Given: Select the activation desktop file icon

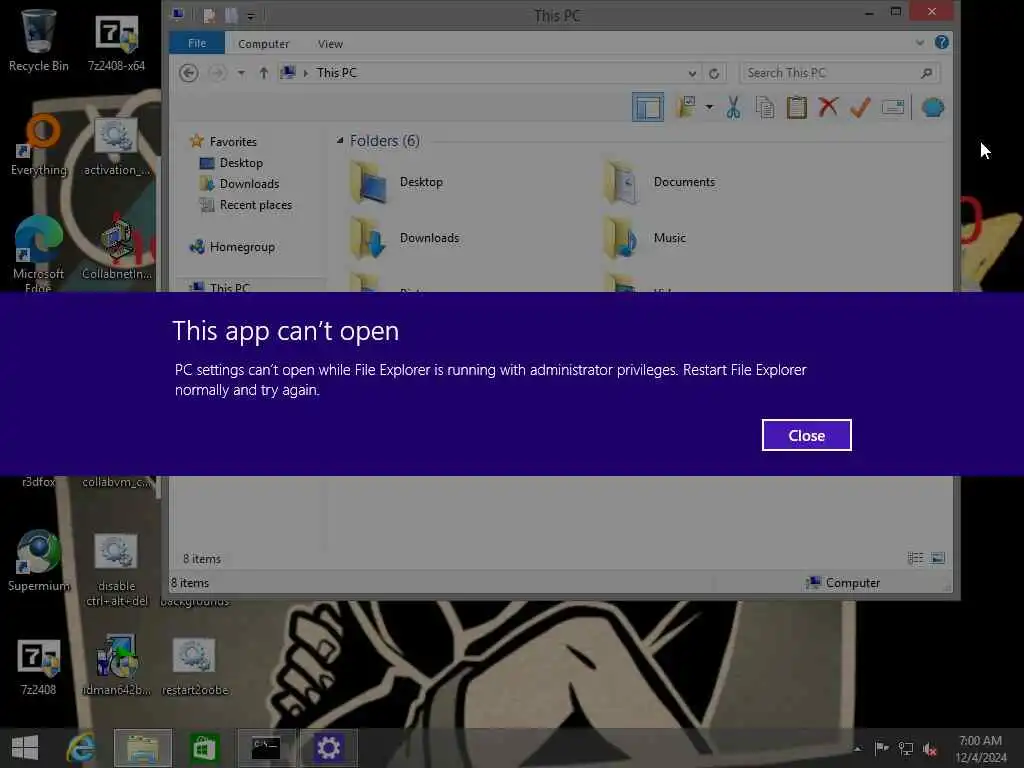Looking at the screenshot, I should tap(116, 145).
